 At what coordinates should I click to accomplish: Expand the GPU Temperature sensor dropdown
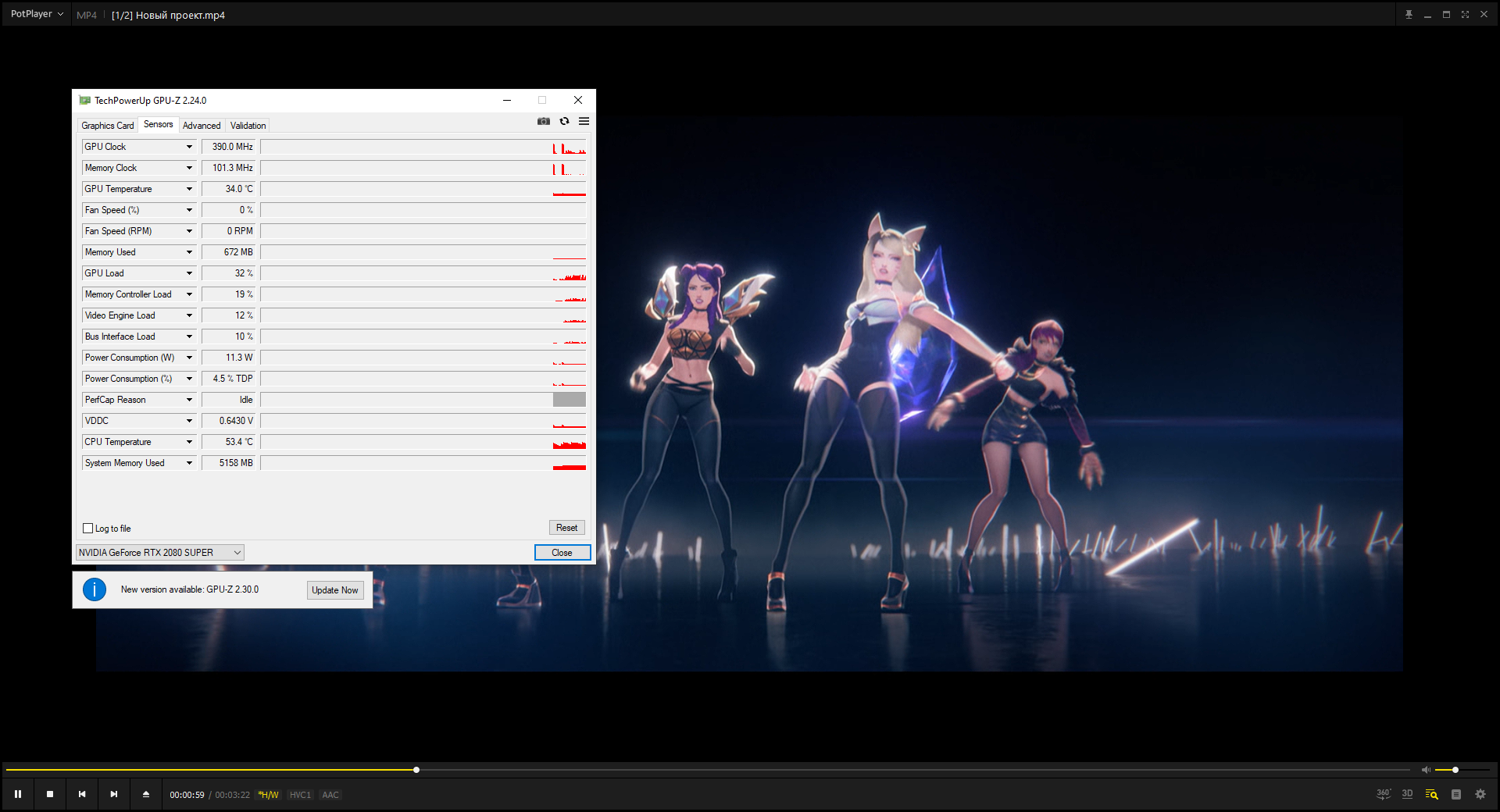[189, 189]
